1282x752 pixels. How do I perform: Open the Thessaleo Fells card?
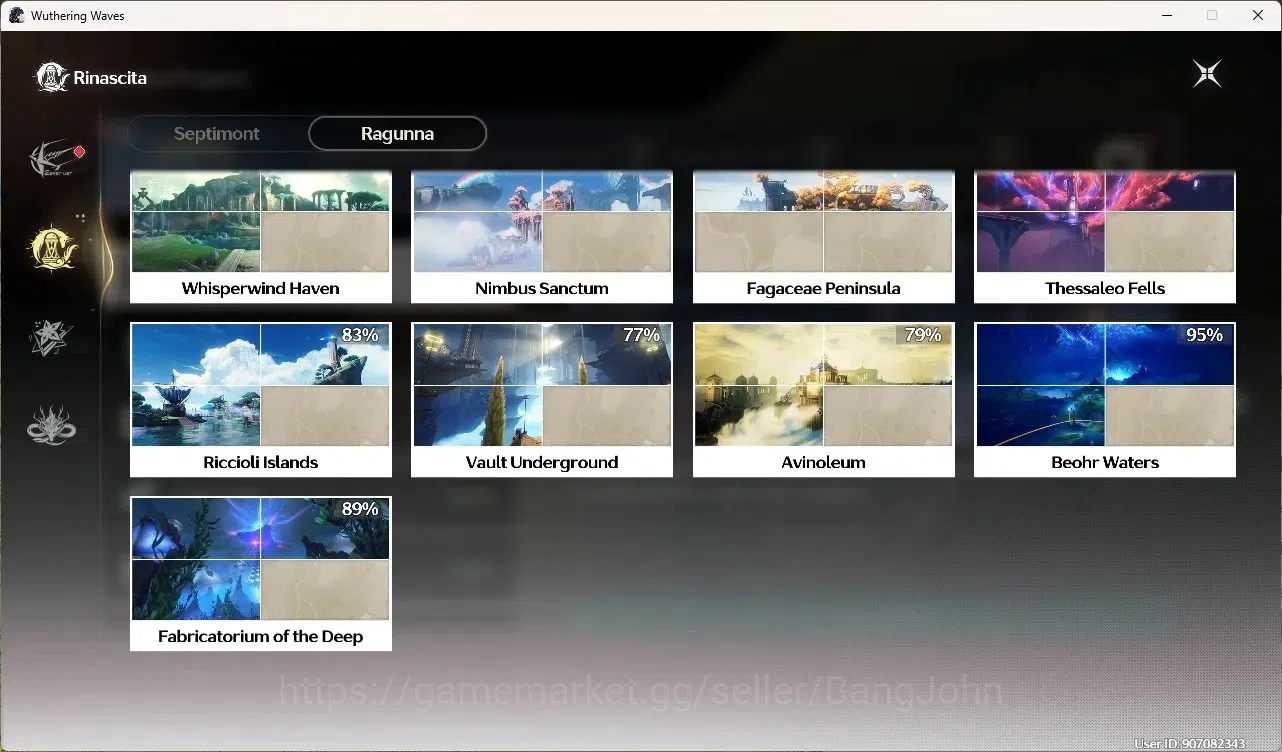(x=1105, y=237)
